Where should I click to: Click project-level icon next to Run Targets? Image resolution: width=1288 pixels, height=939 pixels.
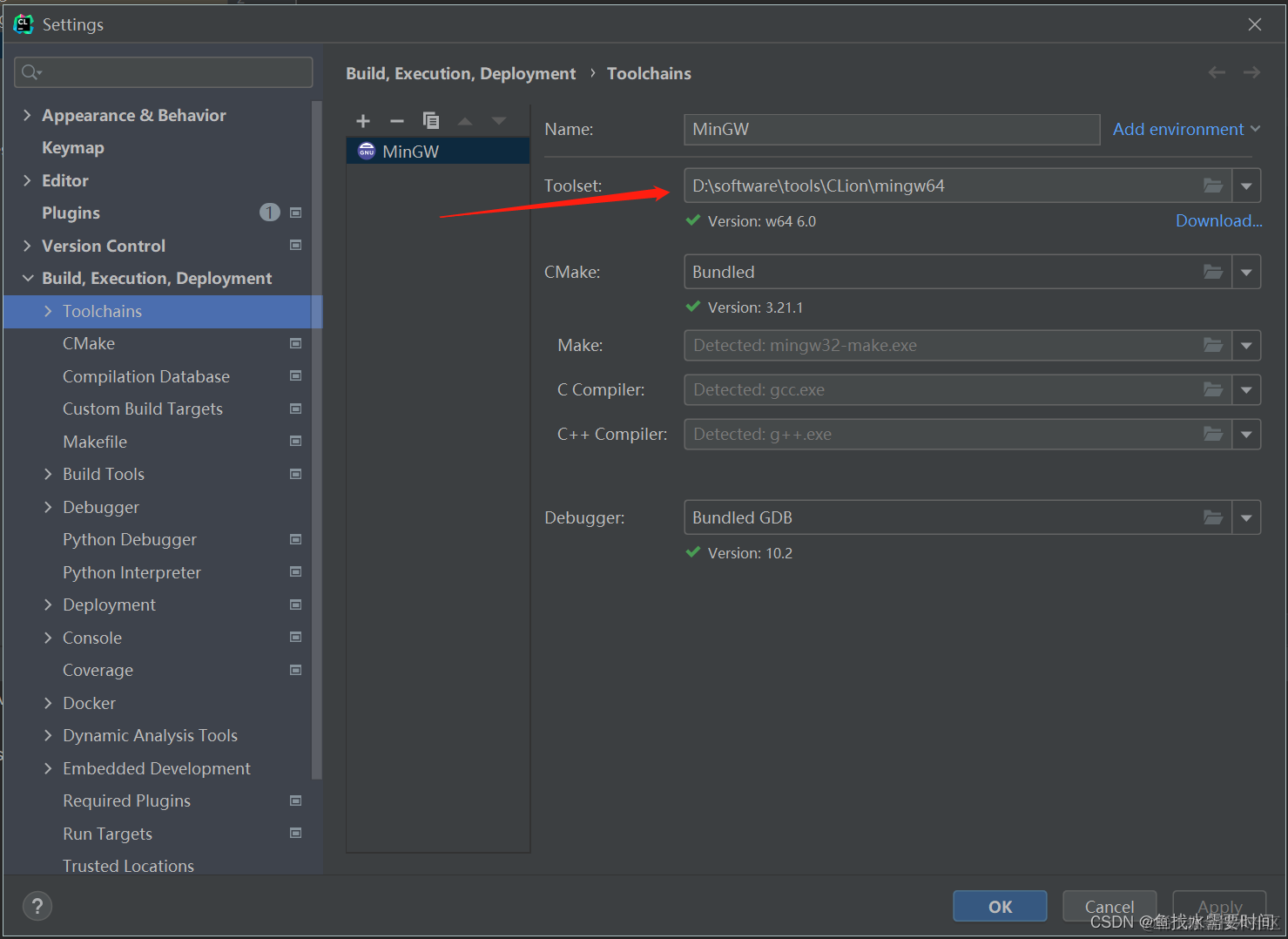295,834
